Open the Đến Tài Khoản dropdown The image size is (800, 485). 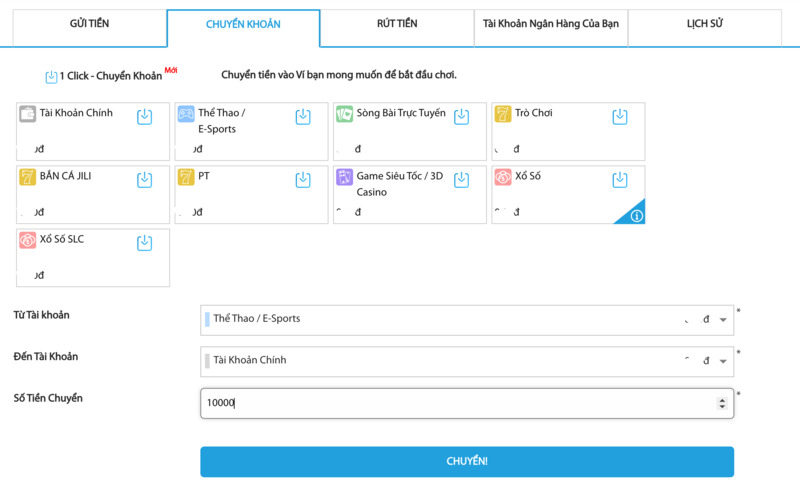[x=466, y=361]
